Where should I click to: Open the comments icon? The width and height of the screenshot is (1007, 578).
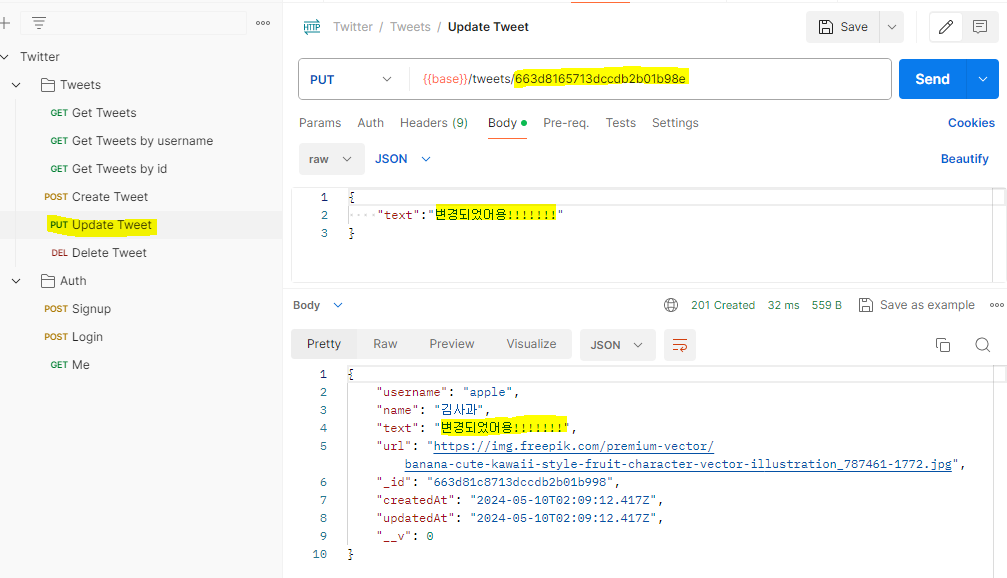979,27
